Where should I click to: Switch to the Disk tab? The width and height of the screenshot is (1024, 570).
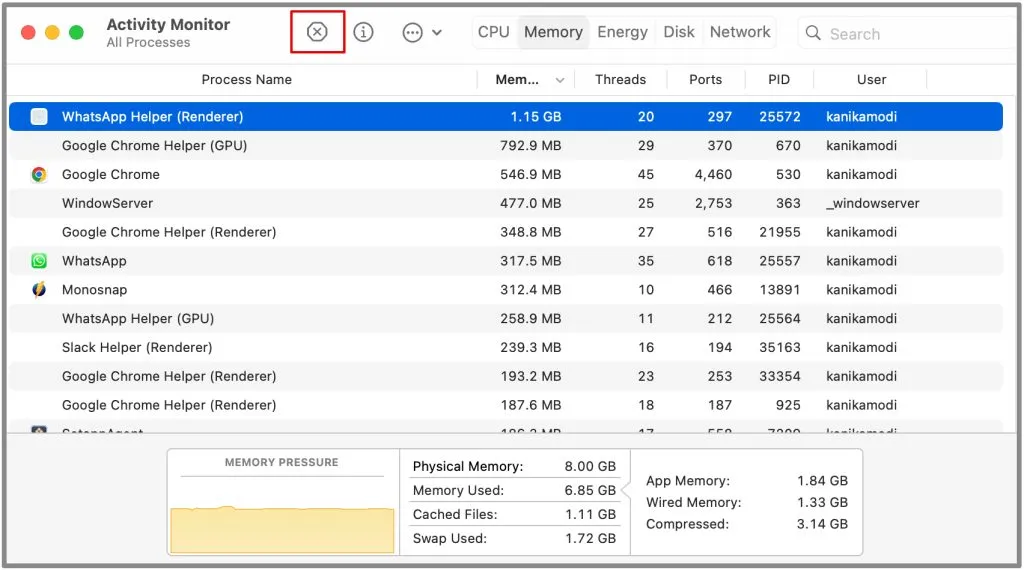pyautogui.click(x=679, y=32)
